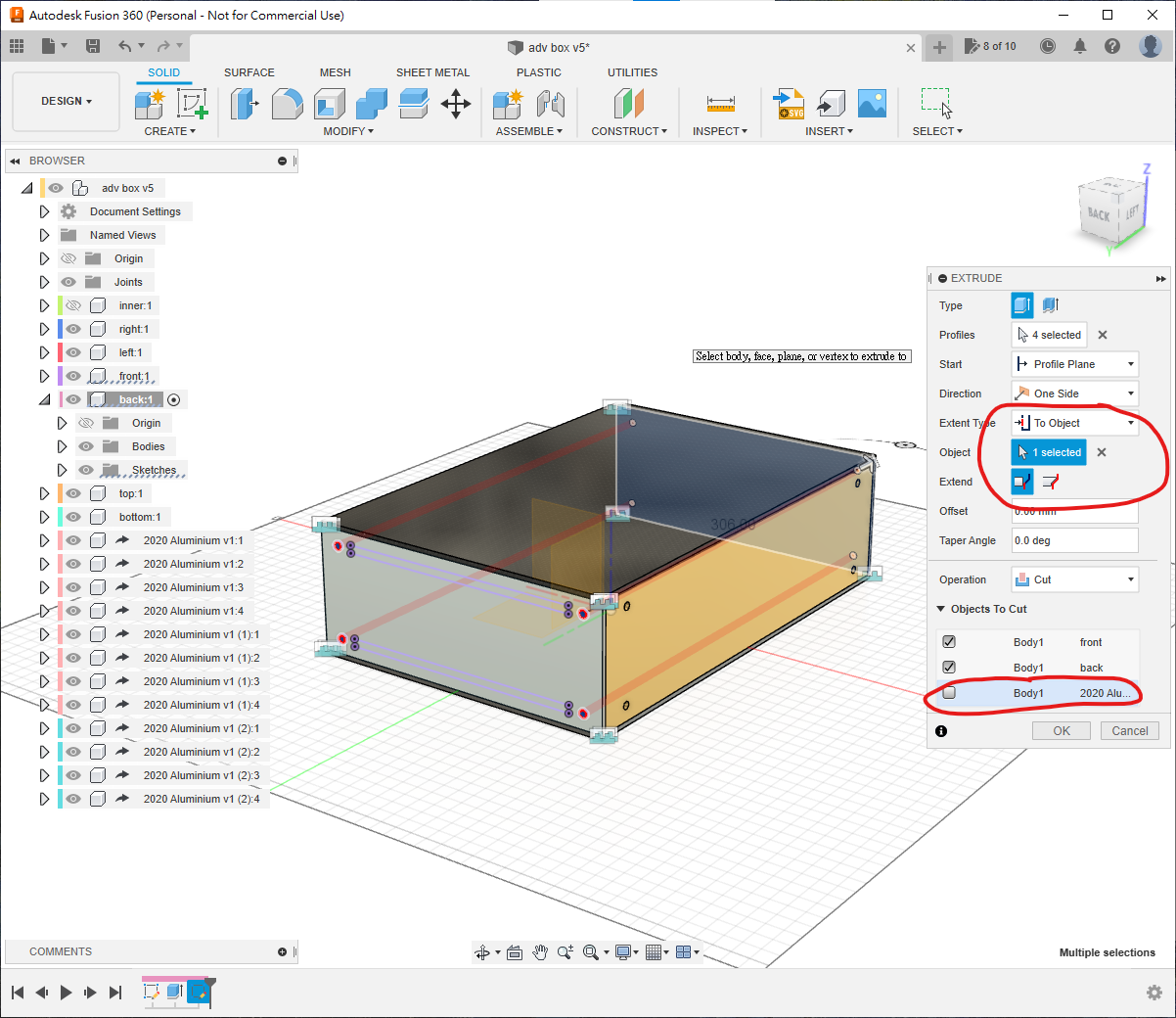1176x1018 pixels.
Task: Click the Joint tool in Assemble
Action: tap(551, 104)
